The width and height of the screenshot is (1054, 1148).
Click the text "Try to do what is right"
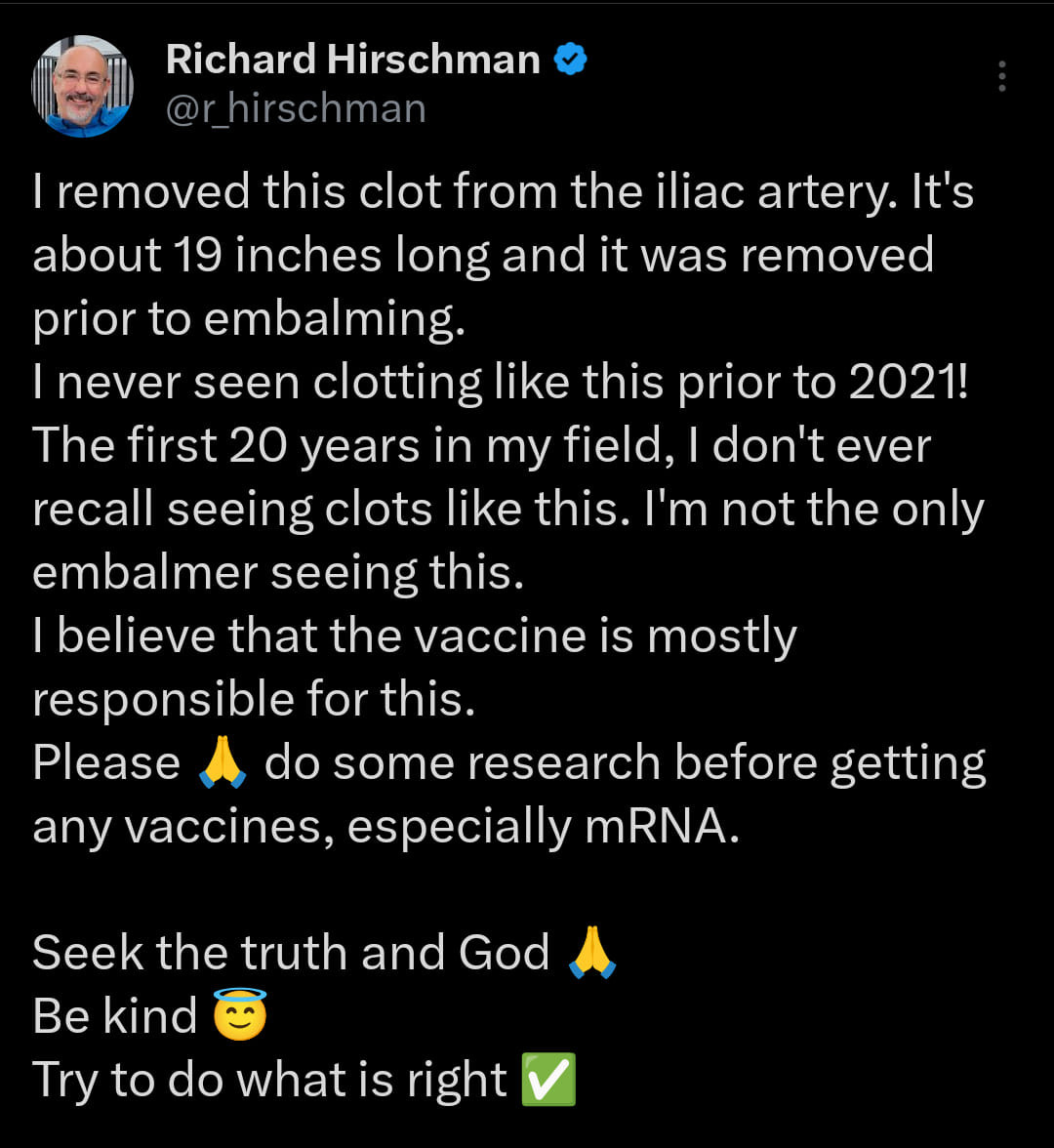[x=270, y=1080]
